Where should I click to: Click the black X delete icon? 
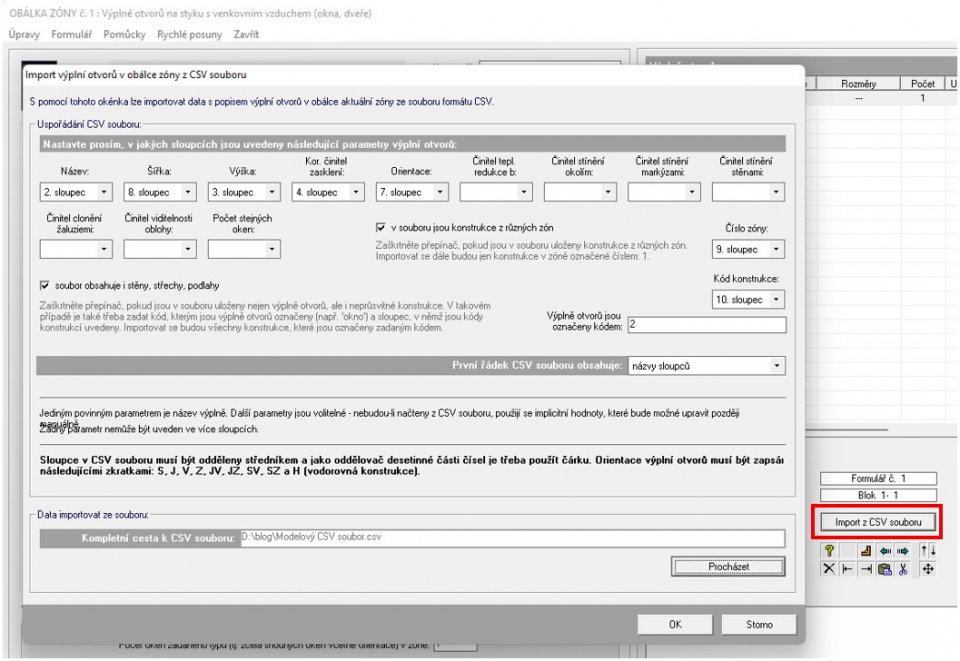point(829,569)
